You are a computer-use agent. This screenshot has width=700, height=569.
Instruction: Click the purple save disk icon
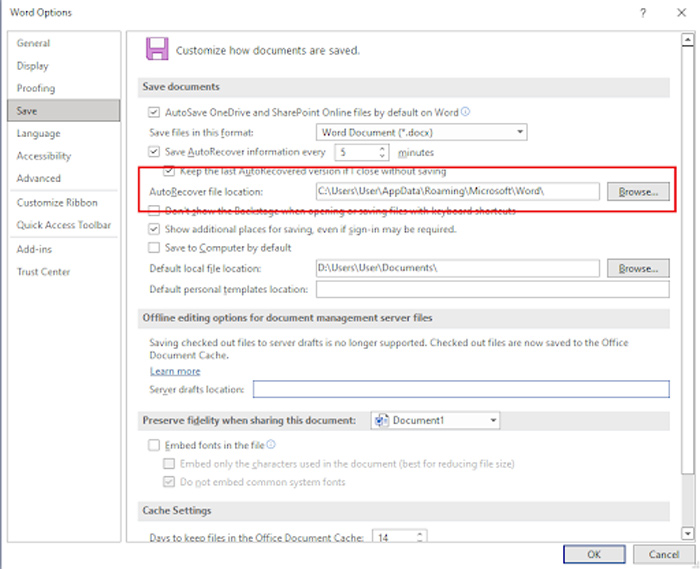(x=156, y=49)
